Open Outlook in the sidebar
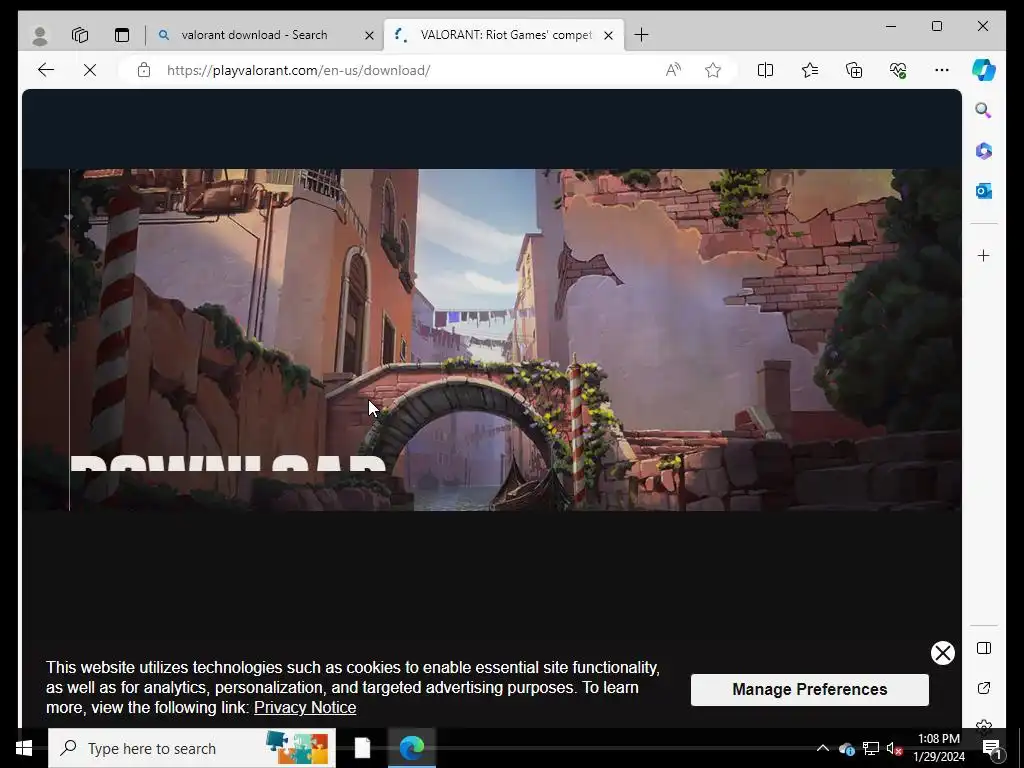Screen dimensions: 1024x768 984,191
